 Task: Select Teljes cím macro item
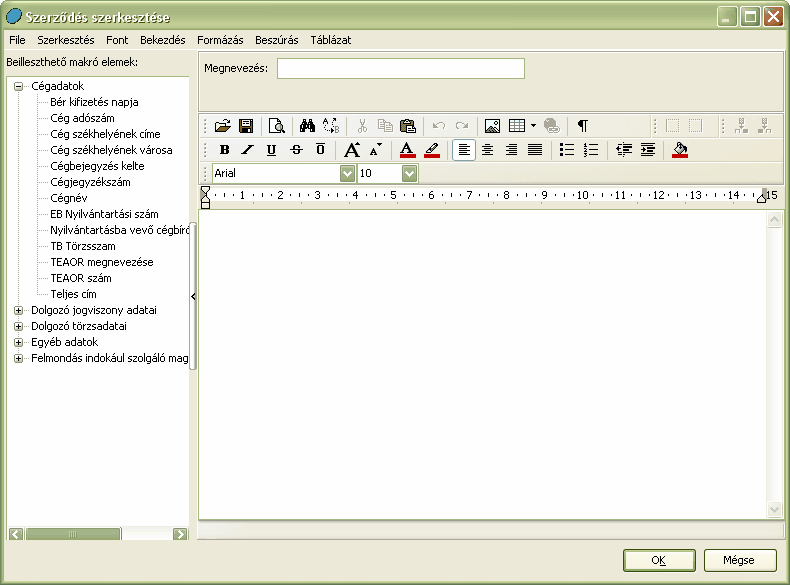(x=73, y=294)
